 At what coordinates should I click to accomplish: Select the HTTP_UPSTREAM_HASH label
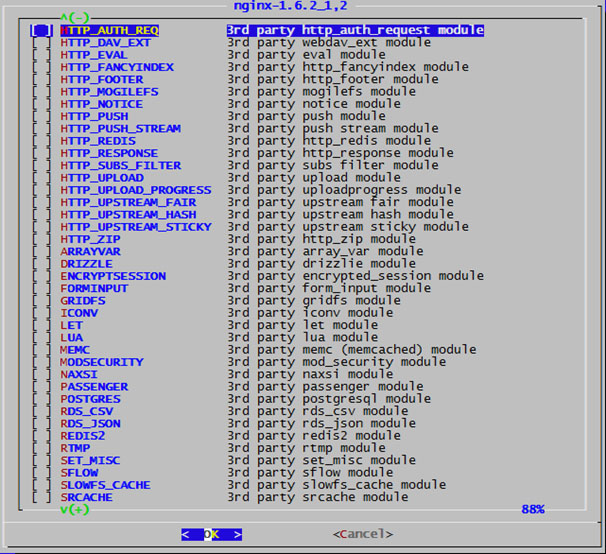(128, 215)
